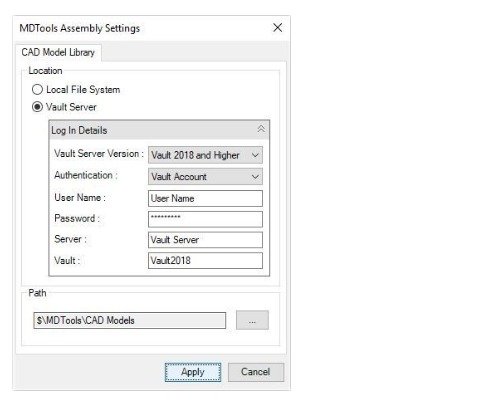Switch to the CAD Model Library tab
This screenshot has width=490, height=404.
[x=58, y=52]
